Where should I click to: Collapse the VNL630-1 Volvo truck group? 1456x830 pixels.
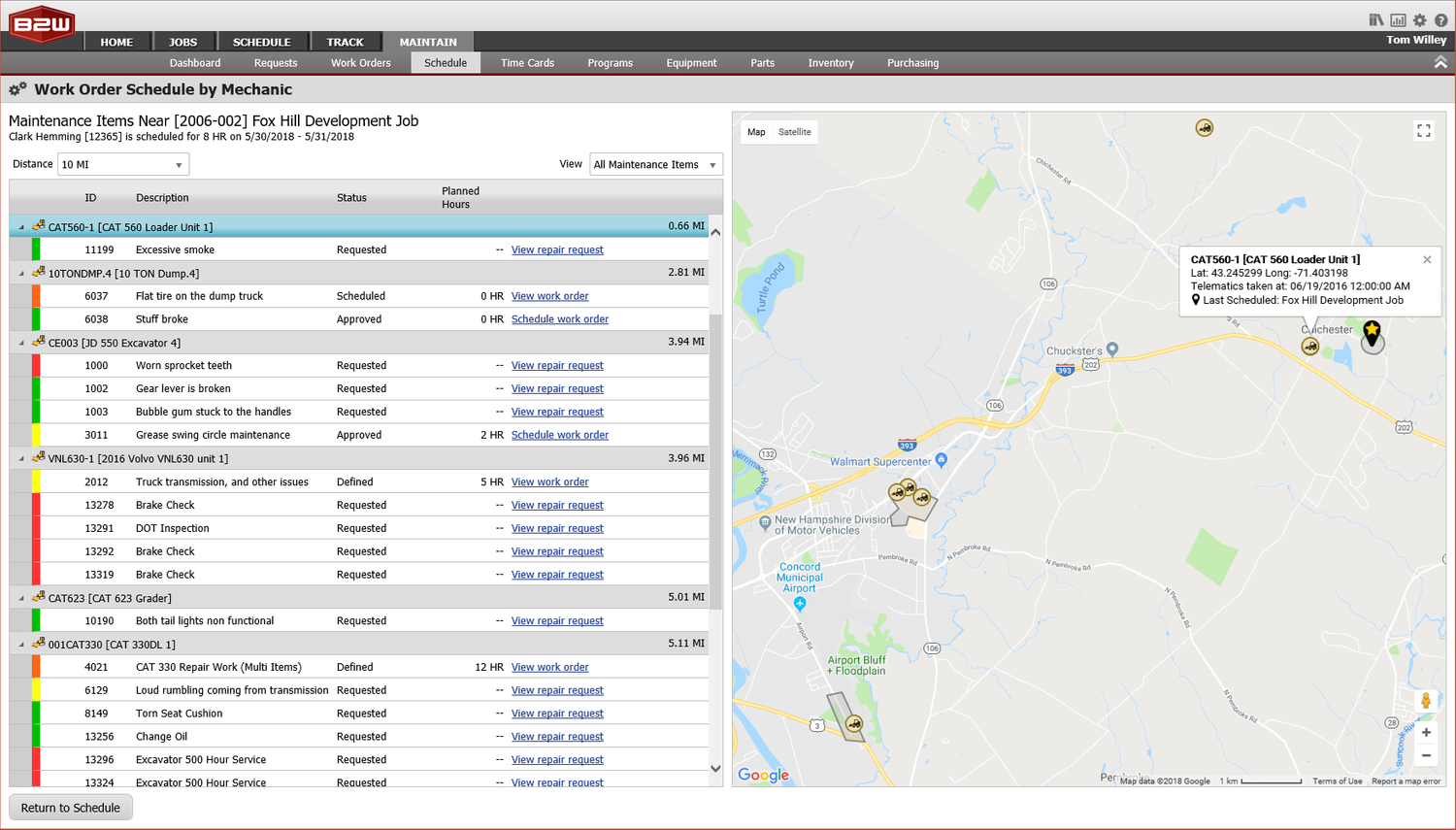click(x=21, y=459)
